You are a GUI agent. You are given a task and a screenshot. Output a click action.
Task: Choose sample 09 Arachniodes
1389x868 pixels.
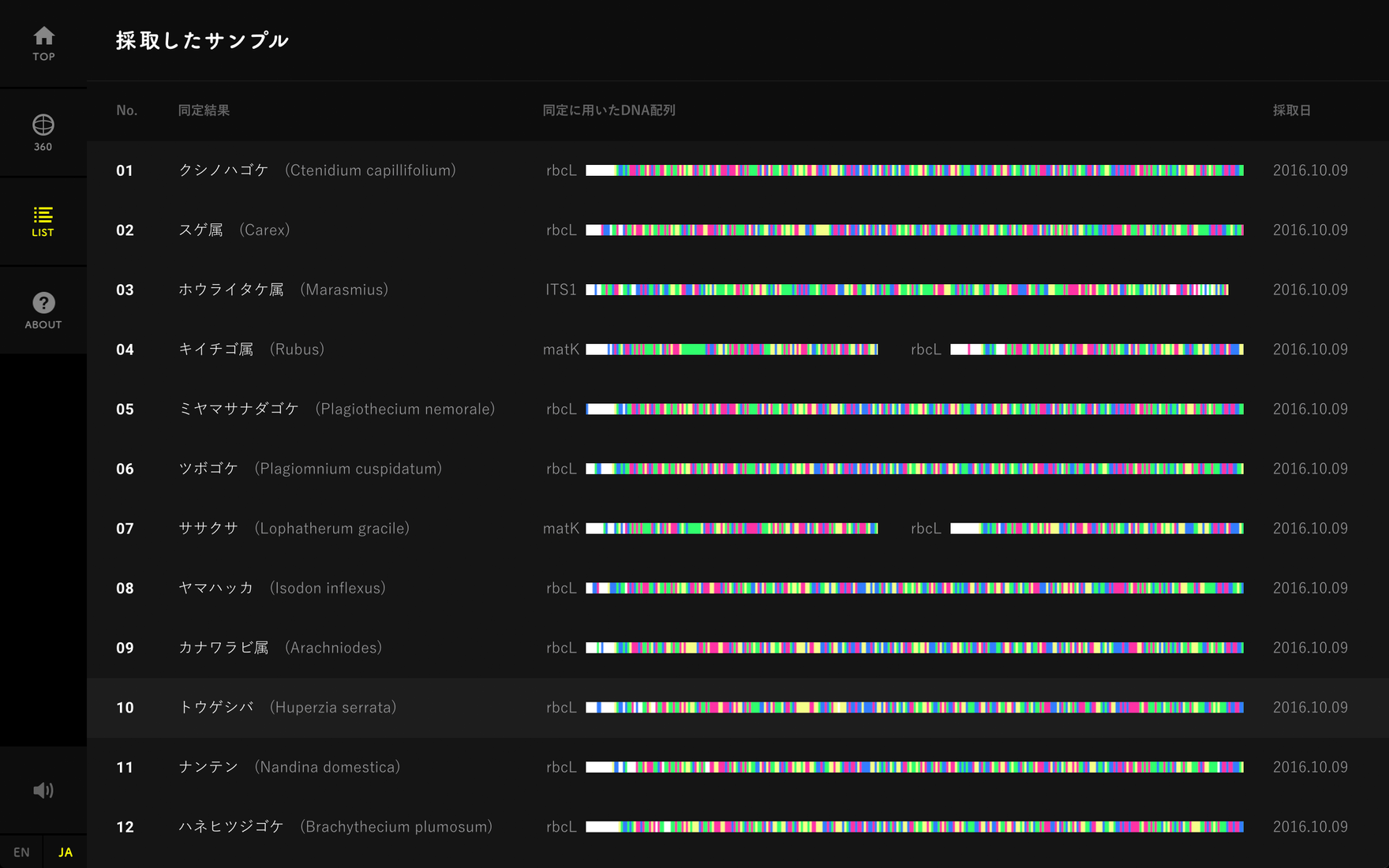[279, 648]
